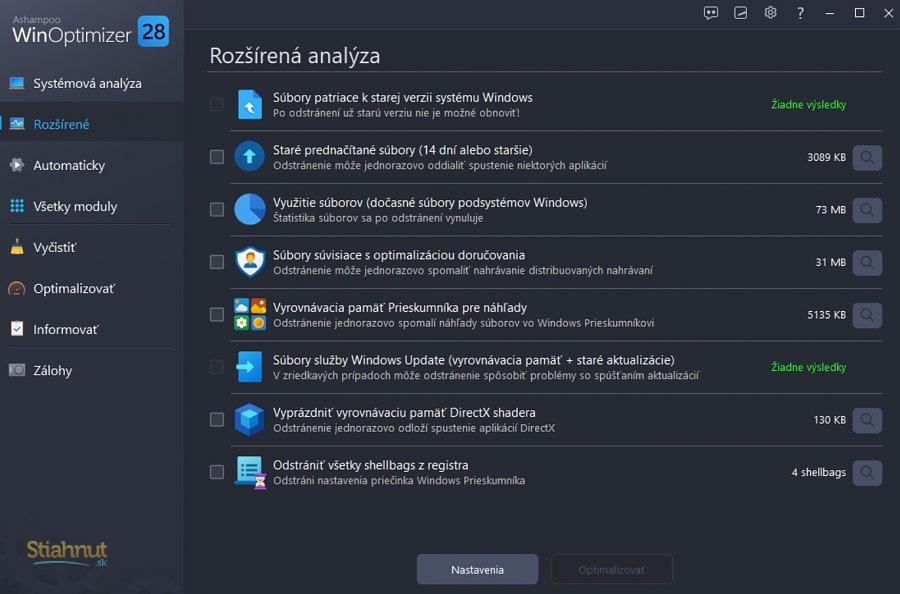Click Súbory služby Windows Update text
Screen dimensions: 900x594
click(x=474, y=360)
